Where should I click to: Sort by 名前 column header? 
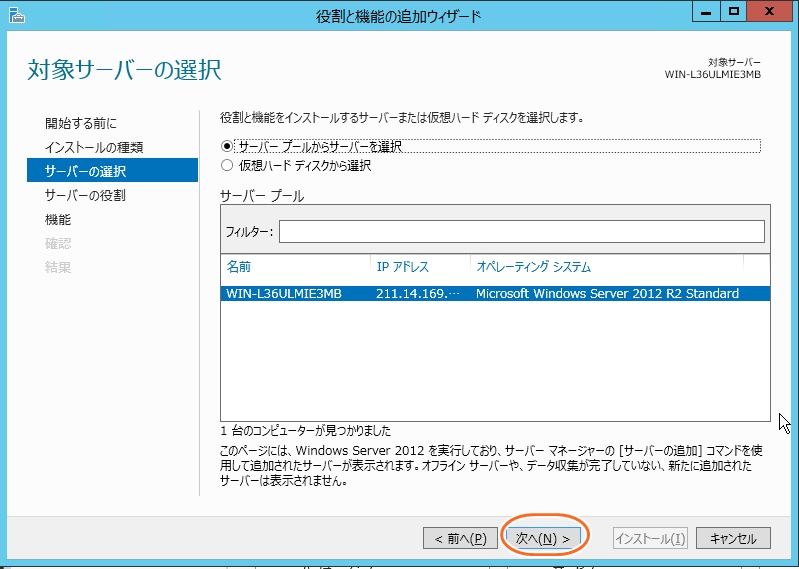[238, 267]
